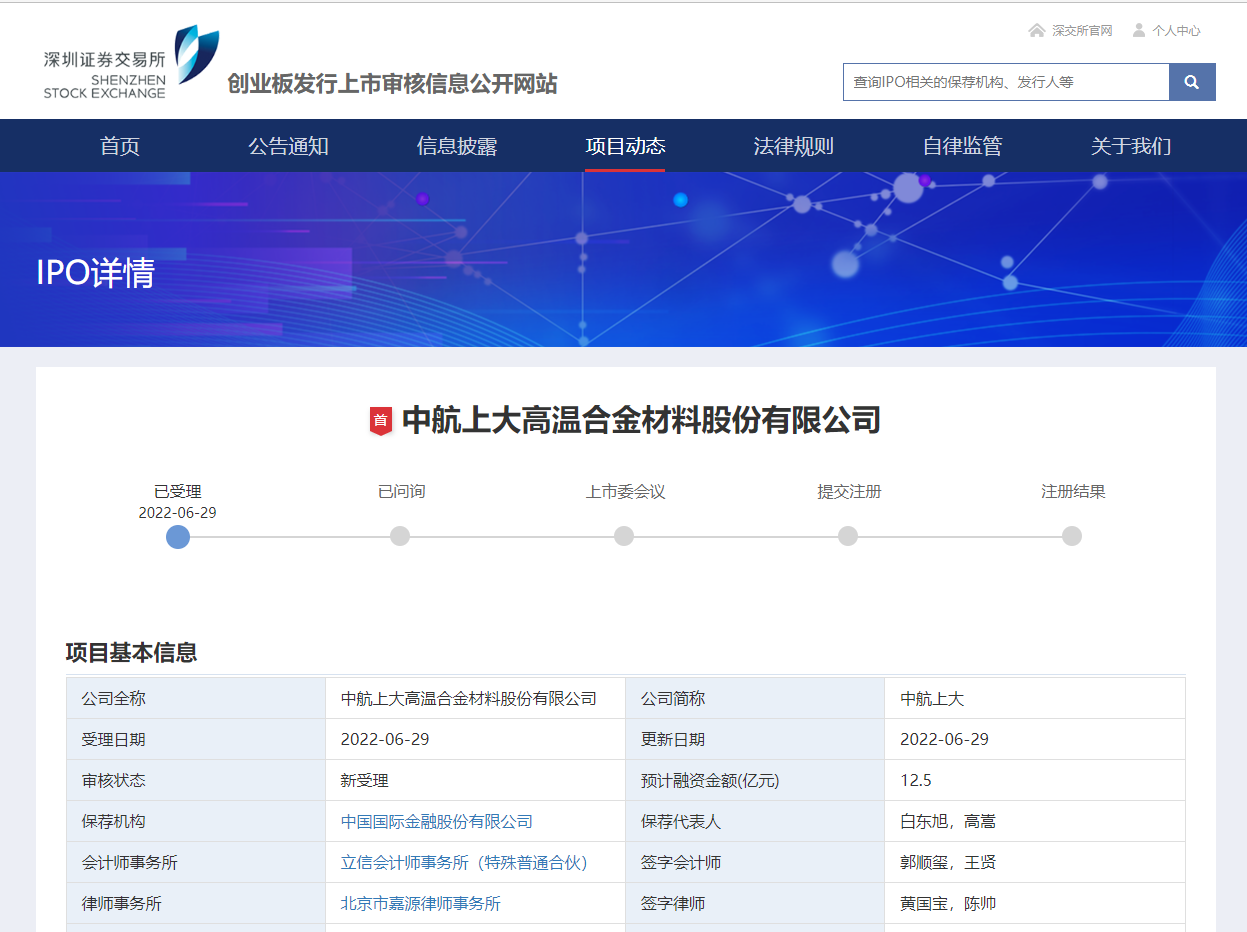Click the 律师事务所 label cell
The width and height of the screenshot is (1247, 932).
tap(196, 904)
